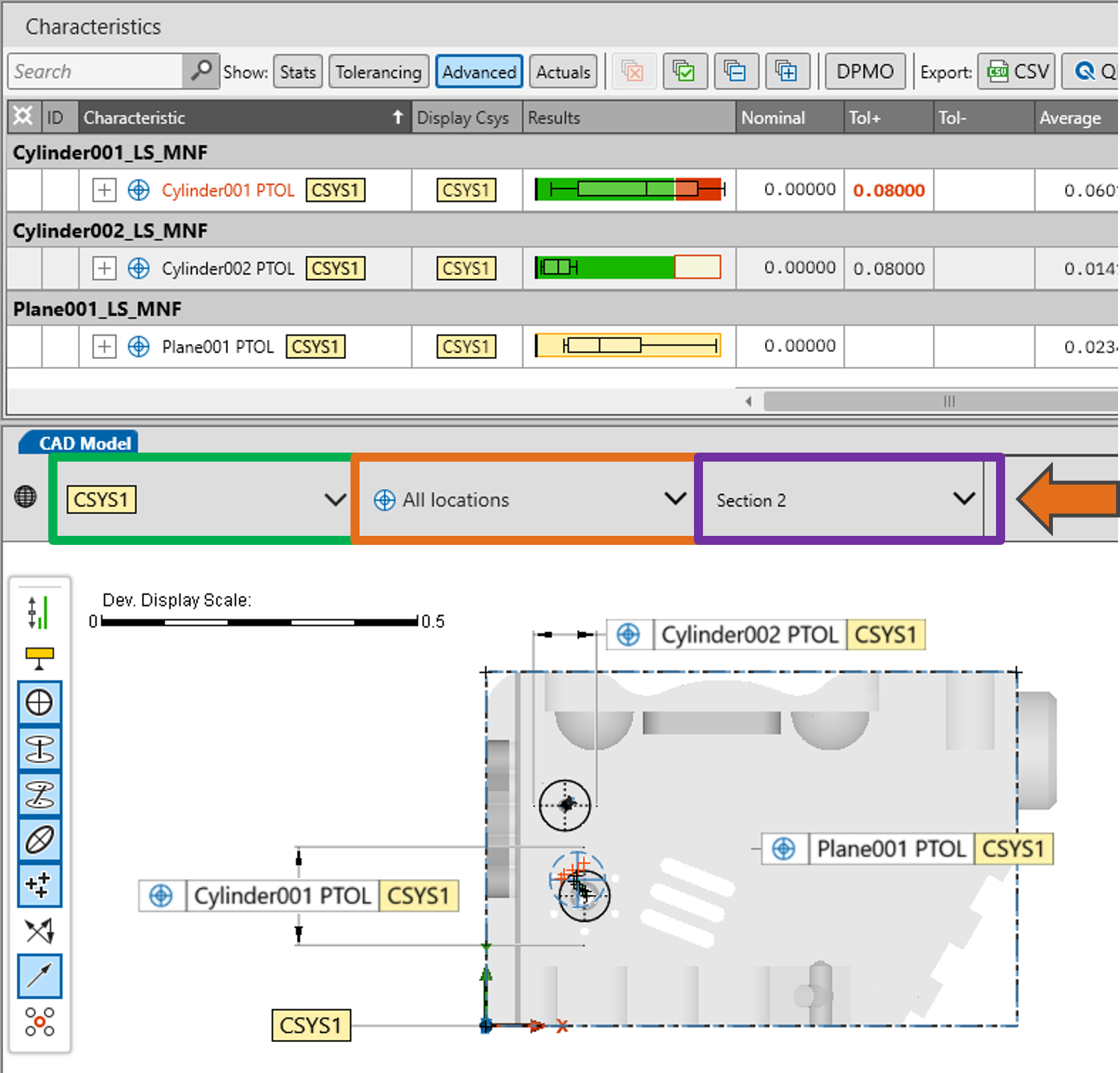Expand the Plane001 PTOL row
Viewport: 1120px width, 1073px height.
(x=104, y=347)
